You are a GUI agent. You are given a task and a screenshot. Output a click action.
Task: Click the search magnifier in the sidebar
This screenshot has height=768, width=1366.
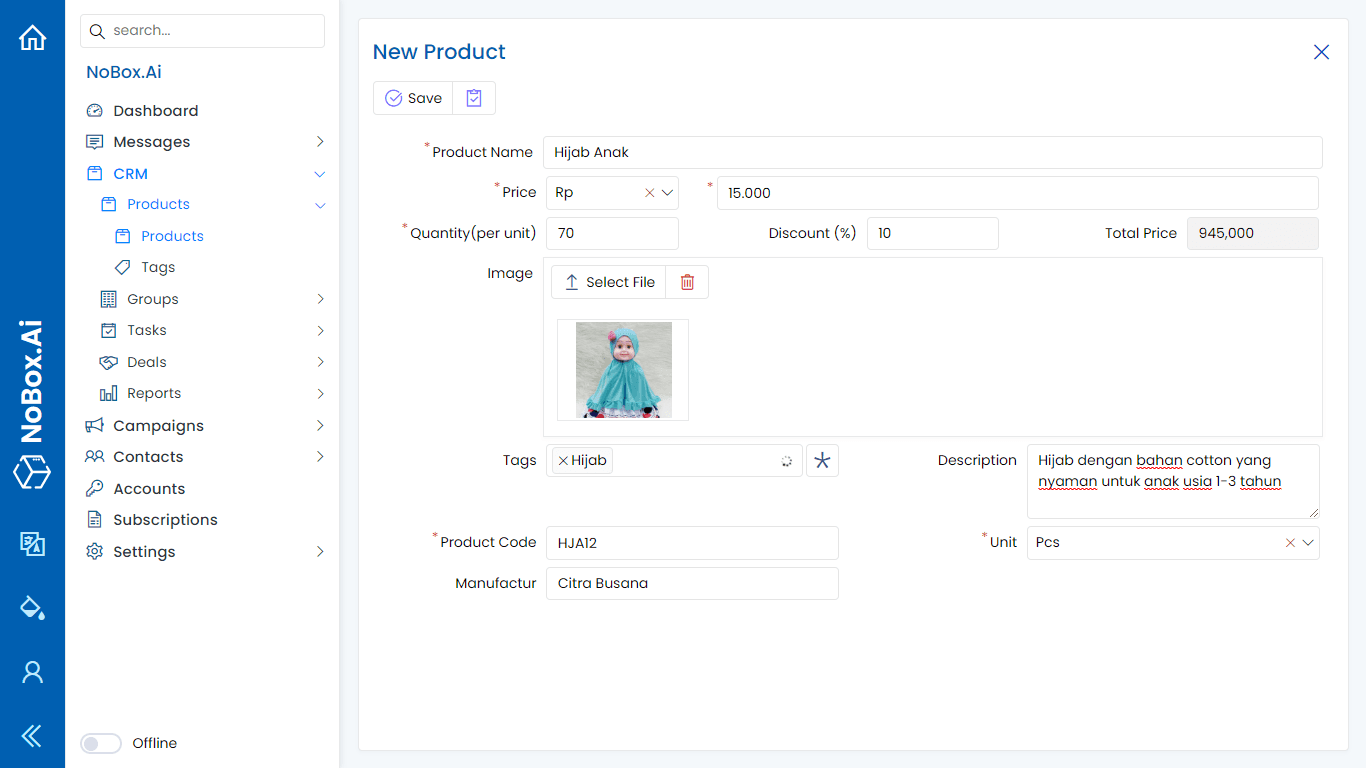pyautogui.click(x=97, y=31)
